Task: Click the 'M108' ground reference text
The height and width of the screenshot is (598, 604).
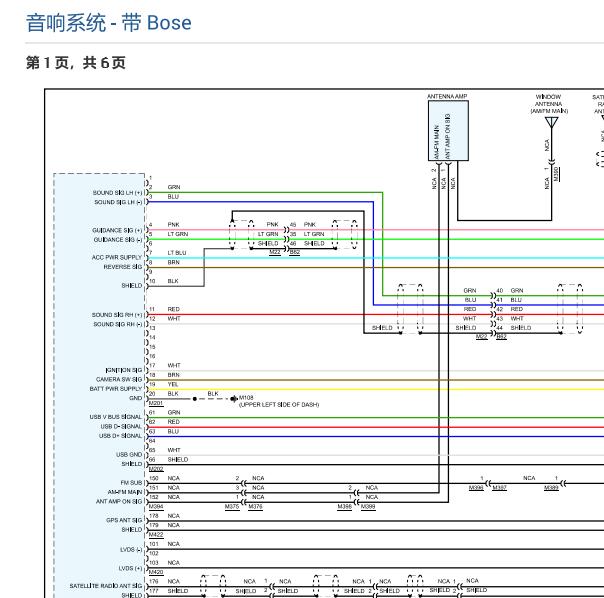Action: point(246,398)
